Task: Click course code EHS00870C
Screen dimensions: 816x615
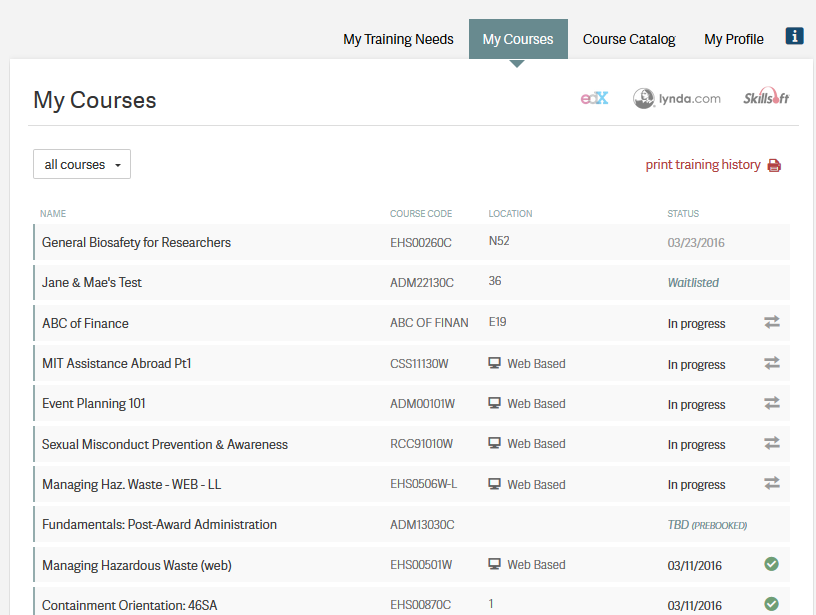Action: coord(420,605)
